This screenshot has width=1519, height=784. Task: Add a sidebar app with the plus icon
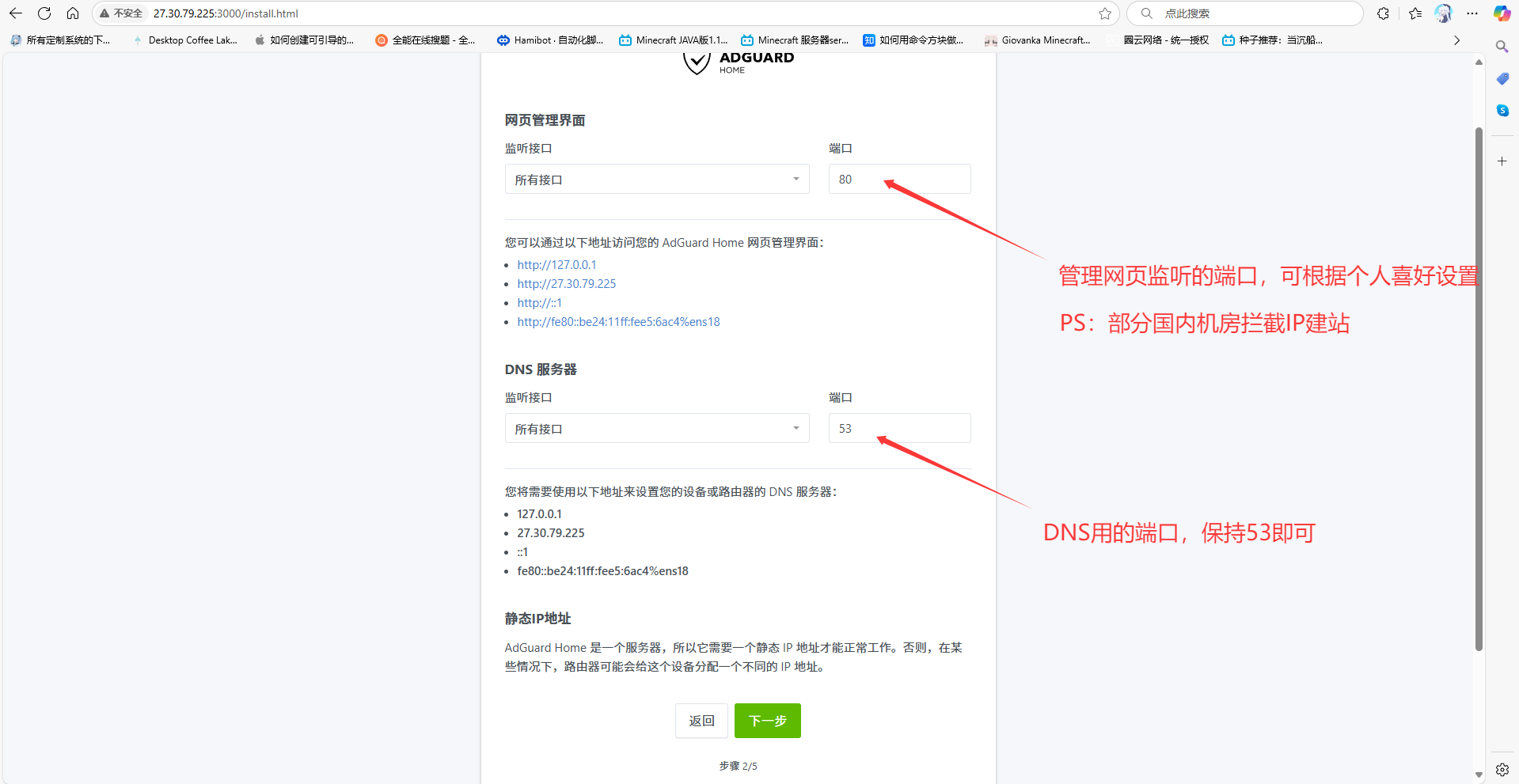coord(1501,161)
